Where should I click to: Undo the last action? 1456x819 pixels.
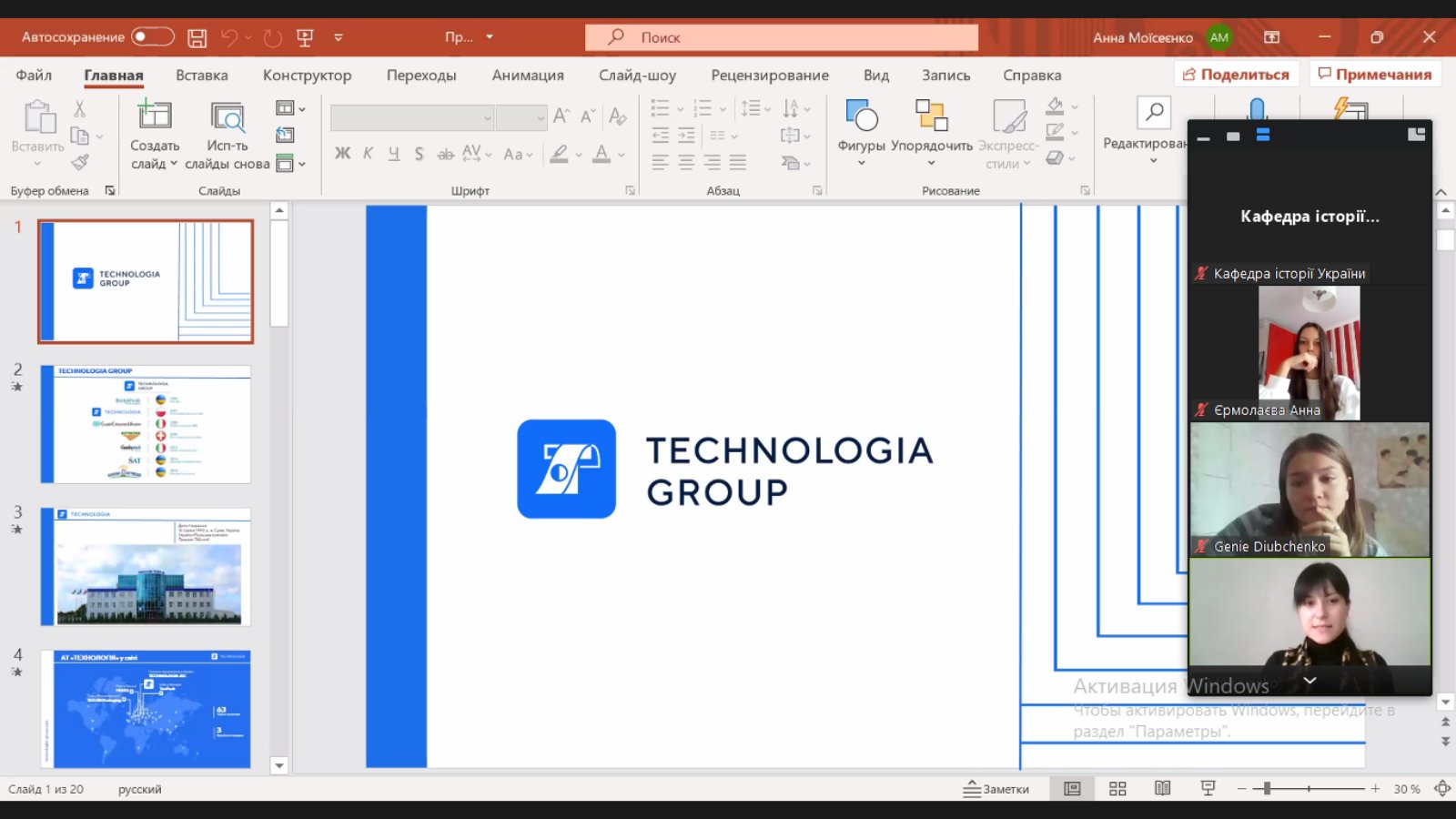pos(229,37)
